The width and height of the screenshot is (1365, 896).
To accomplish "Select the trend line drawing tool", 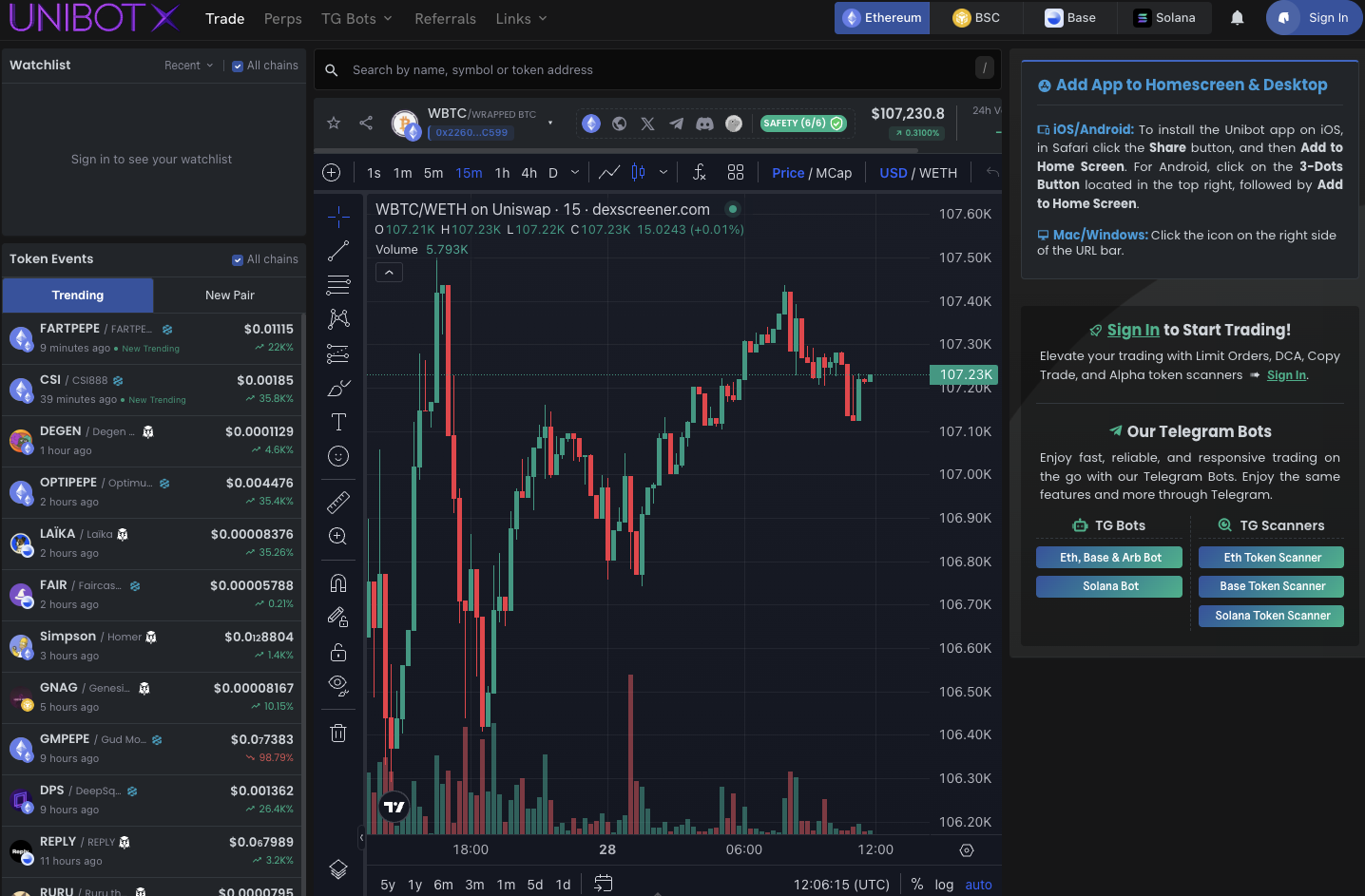I will [338, 251].
